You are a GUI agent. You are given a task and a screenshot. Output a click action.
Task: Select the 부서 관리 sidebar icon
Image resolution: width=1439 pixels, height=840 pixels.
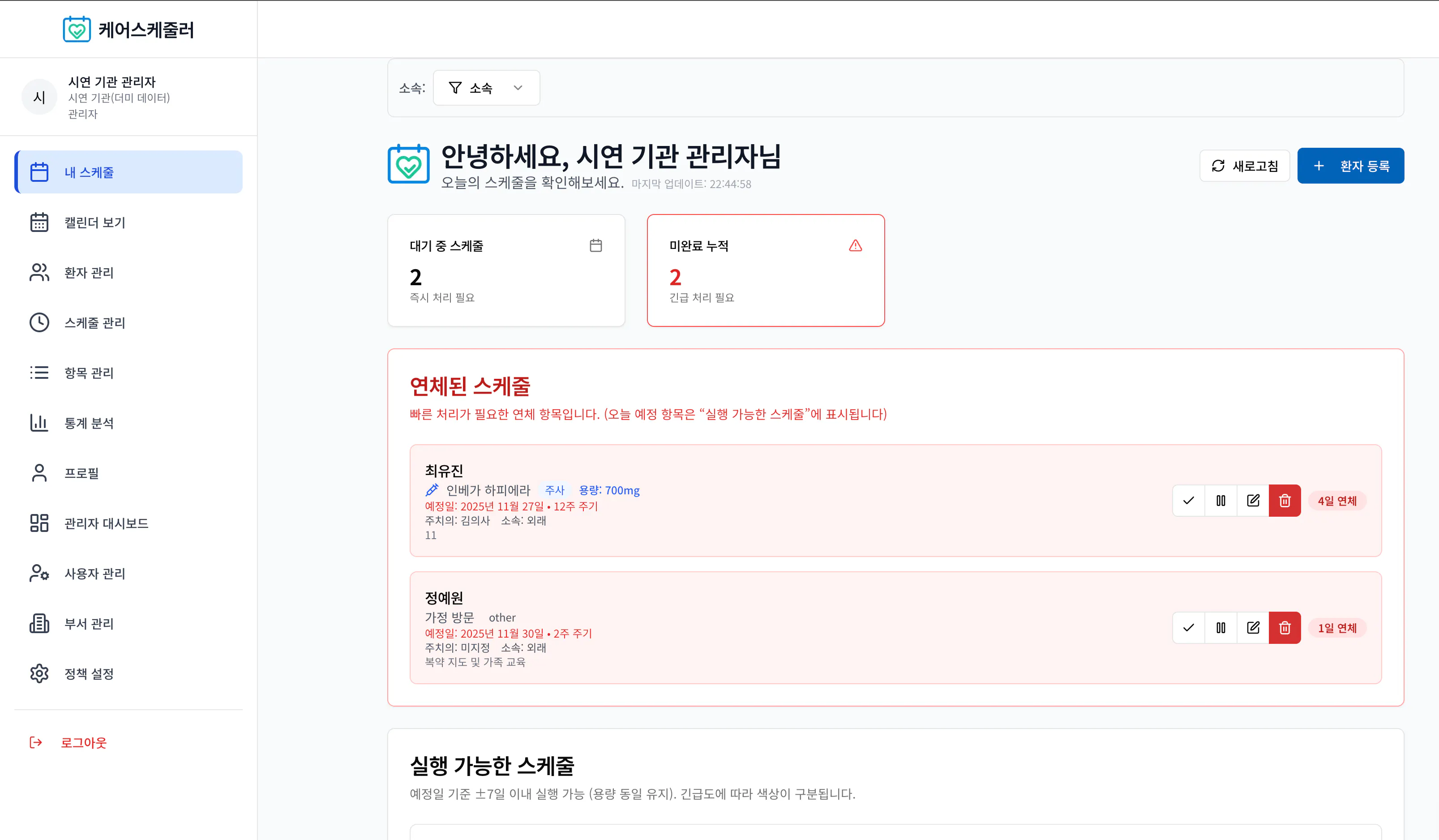39,624
